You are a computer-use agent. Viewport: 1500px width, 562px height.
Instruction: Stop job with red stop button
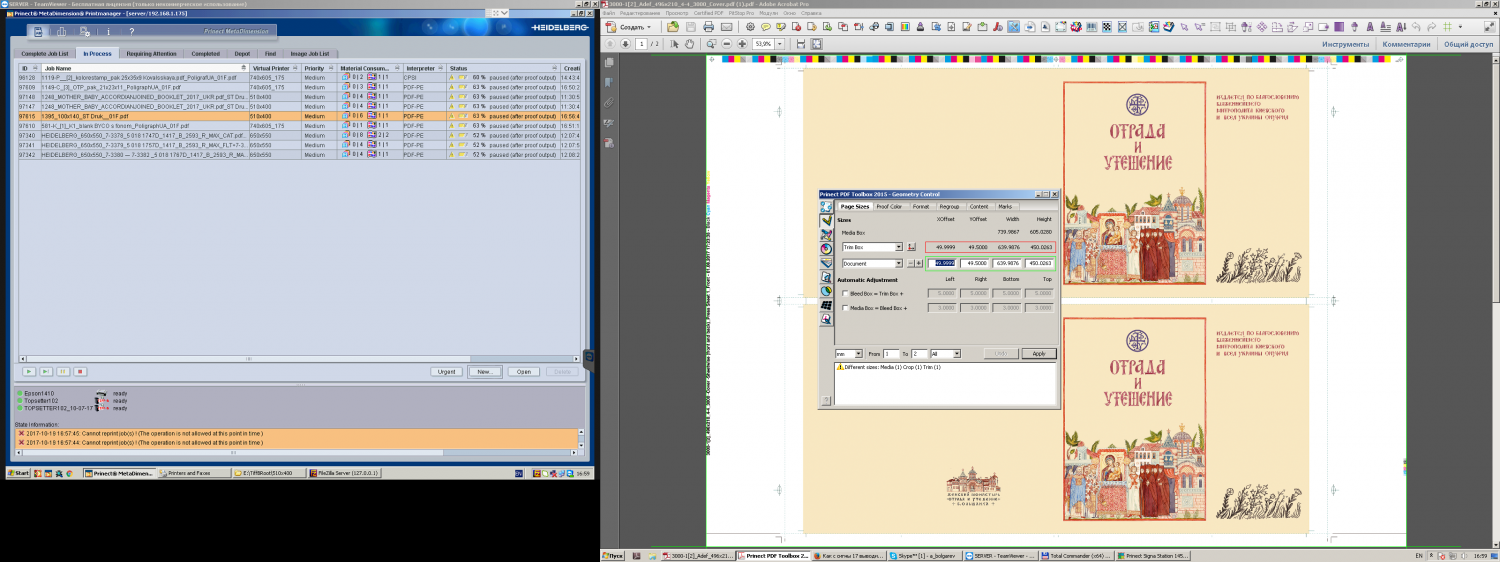[x=81, y=371]
